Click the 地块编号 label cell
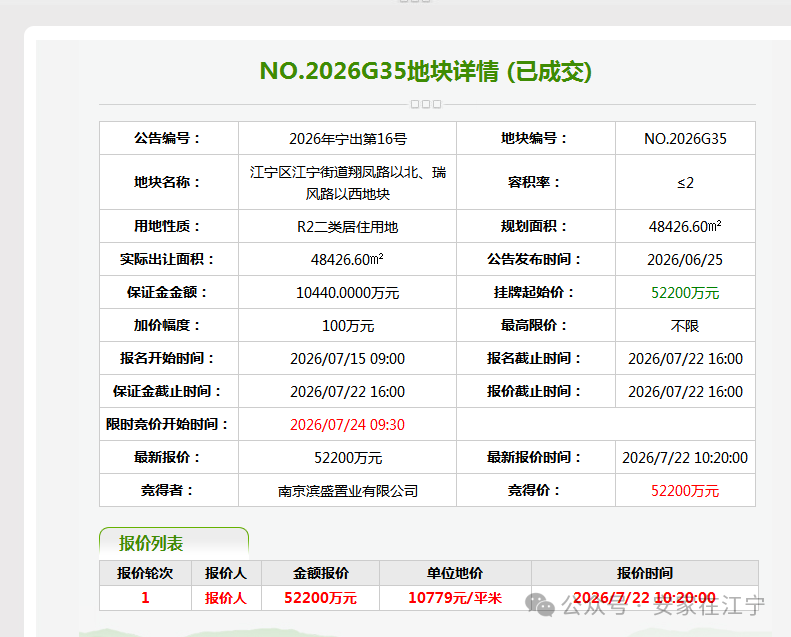 (536, 138)
